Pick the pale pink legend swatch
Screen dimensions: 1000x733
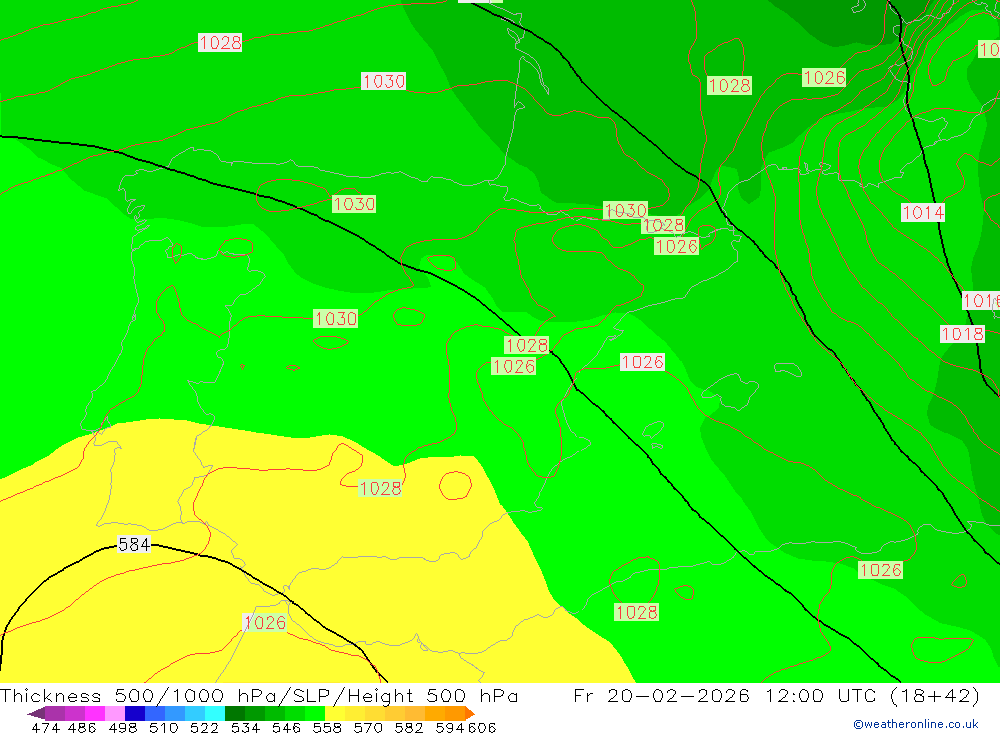pyautogui.click(x=115, y=713)
